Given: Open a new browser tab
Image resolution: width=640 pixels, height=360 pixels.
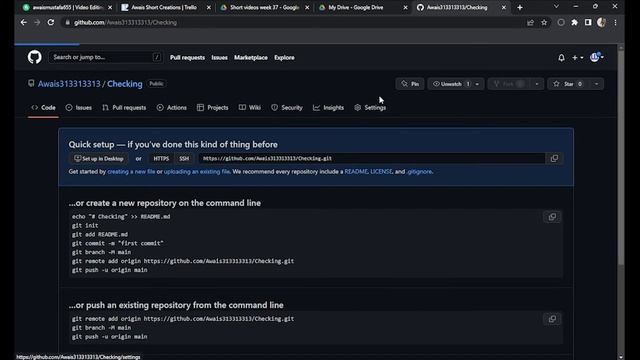Looking at the screenshot, I should click(520, 7).
